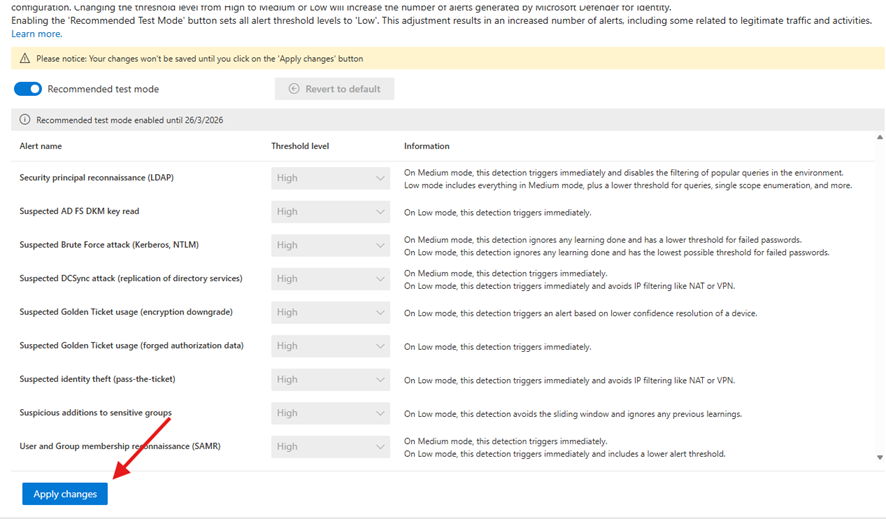
Task: Open the Learn more link
Action: 36,34
